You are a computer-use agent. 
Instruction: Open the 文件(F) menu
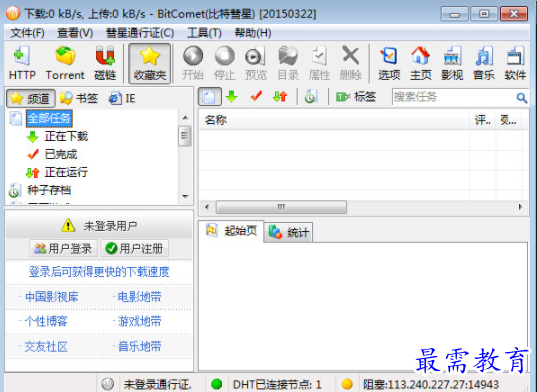(x=27, y=33)
